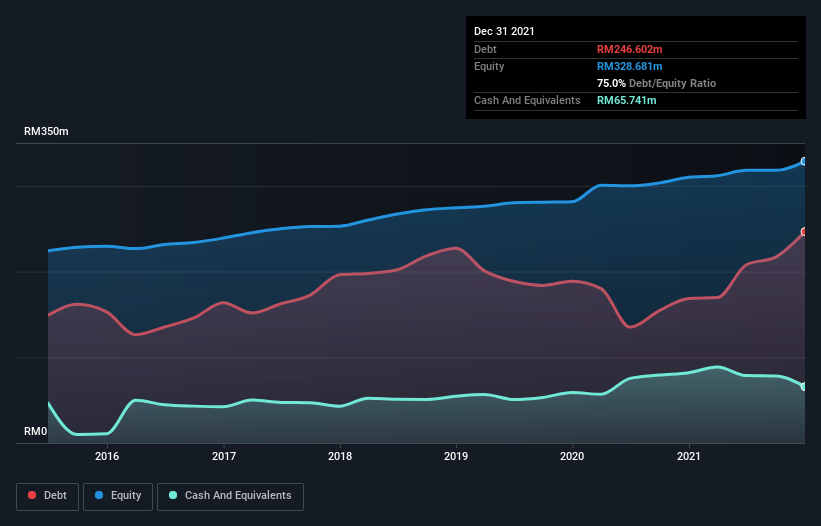Image resolution: width=821 pixels, height=526 pixels.
Task: Click the 2020 x-axis label
Action: point(572,456)
